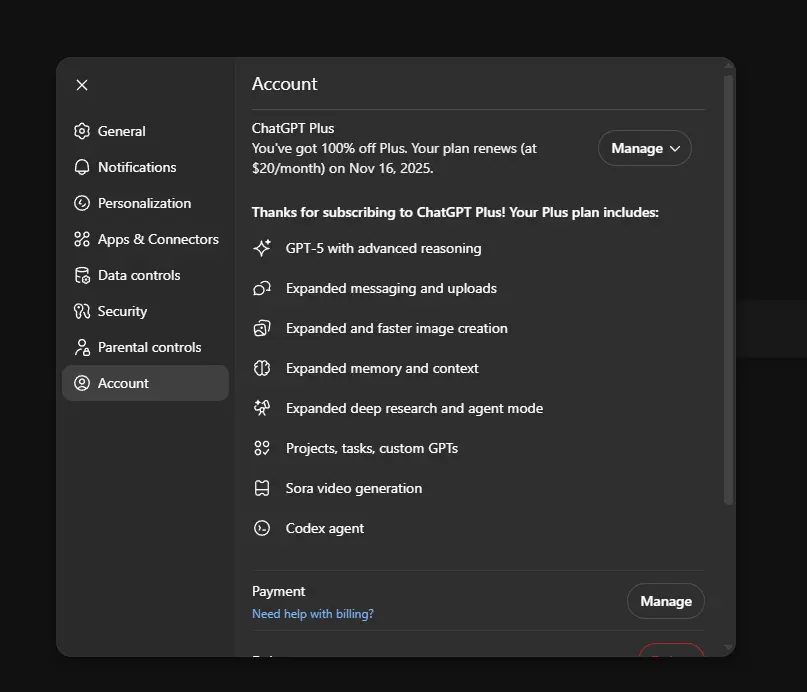Click the vertical scrollbar thumb
Image resolution: width=807 pixels, height=692 pixels.
tap(728, 290)
